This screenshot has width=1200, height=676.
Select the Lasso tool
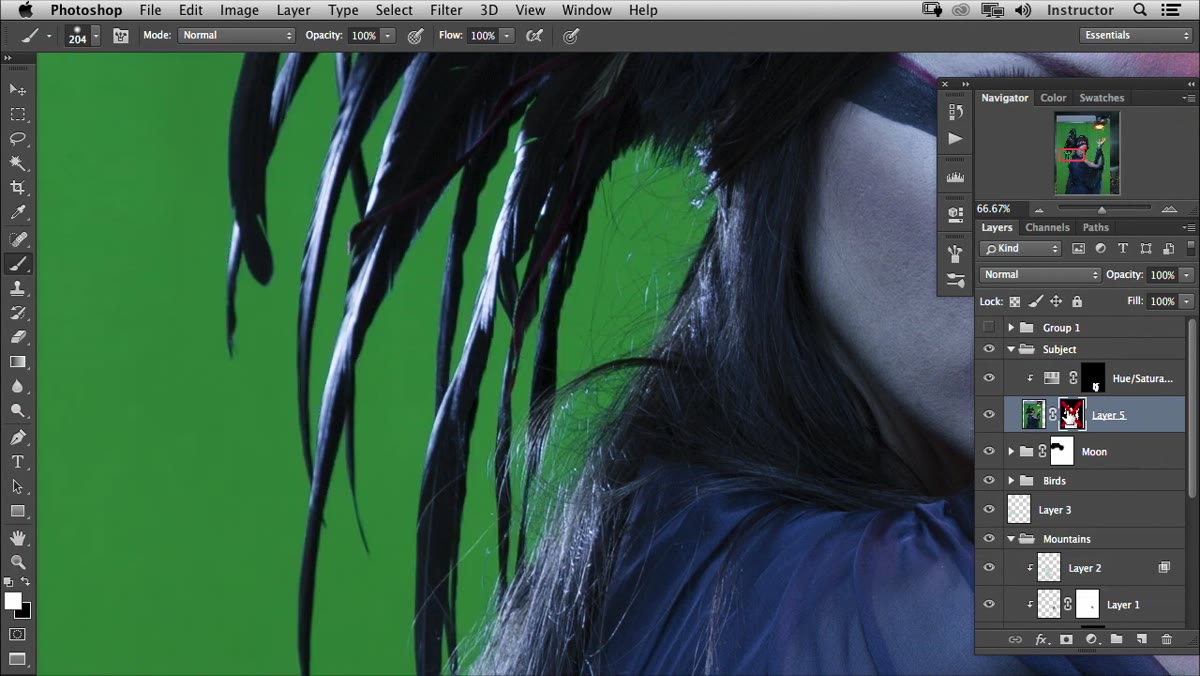coord(18,139)
